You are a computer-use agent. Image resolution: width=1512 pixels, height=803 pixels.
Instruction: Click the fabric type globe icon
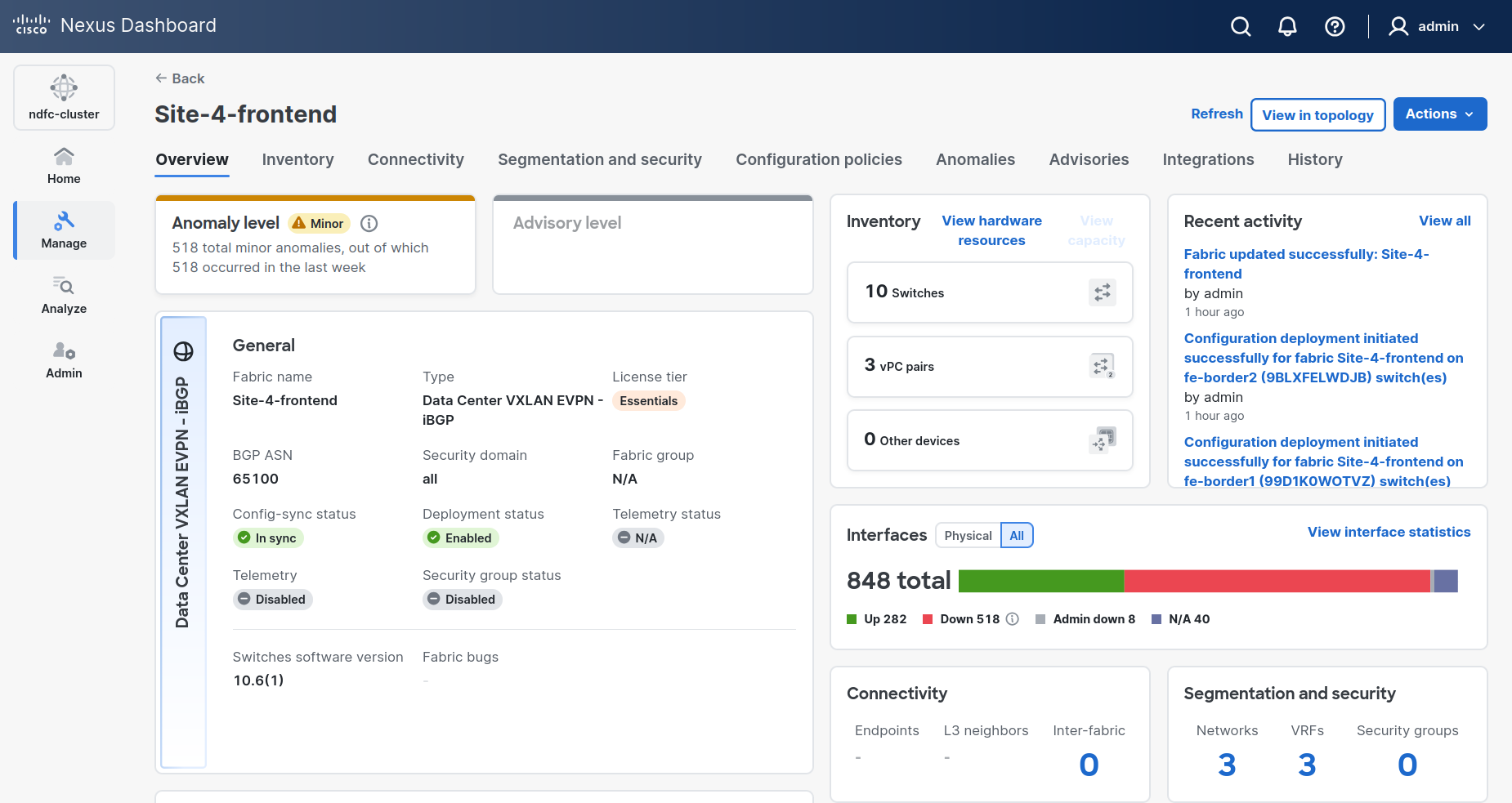click(x=184, y=351)
